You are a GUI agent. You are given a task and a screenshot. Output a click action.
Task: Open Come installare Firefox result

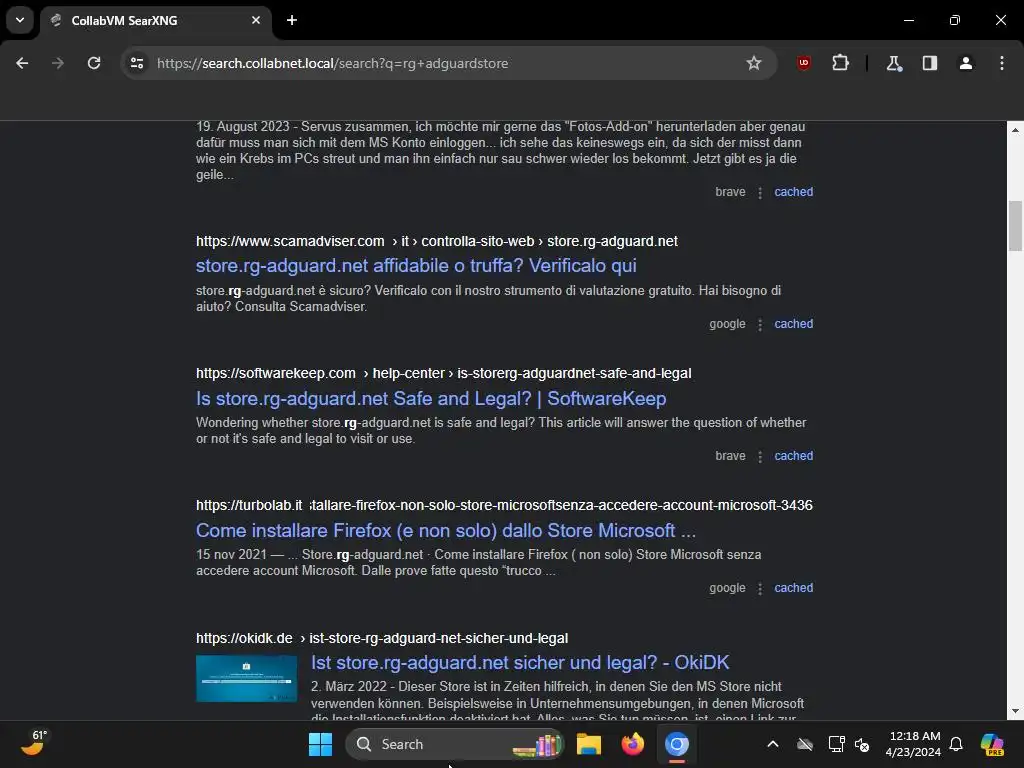tap(446, 530)
